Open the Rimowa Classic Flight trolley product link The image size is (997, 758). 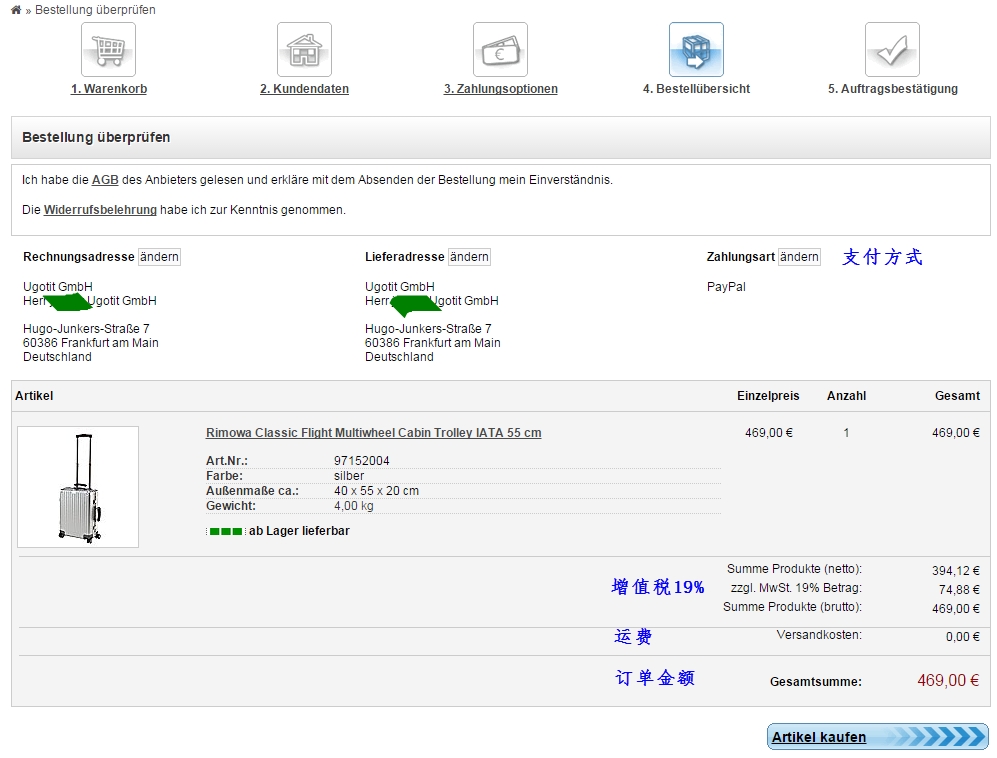click(373, 433)
